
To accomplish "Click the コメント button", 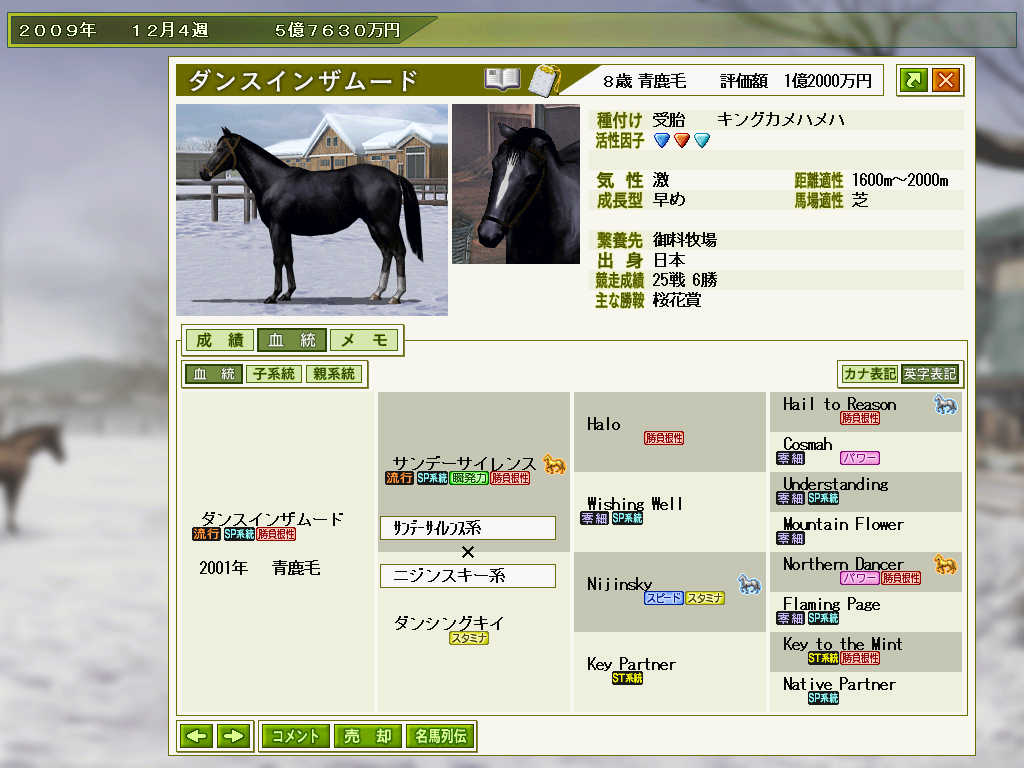I will (295, 736).
